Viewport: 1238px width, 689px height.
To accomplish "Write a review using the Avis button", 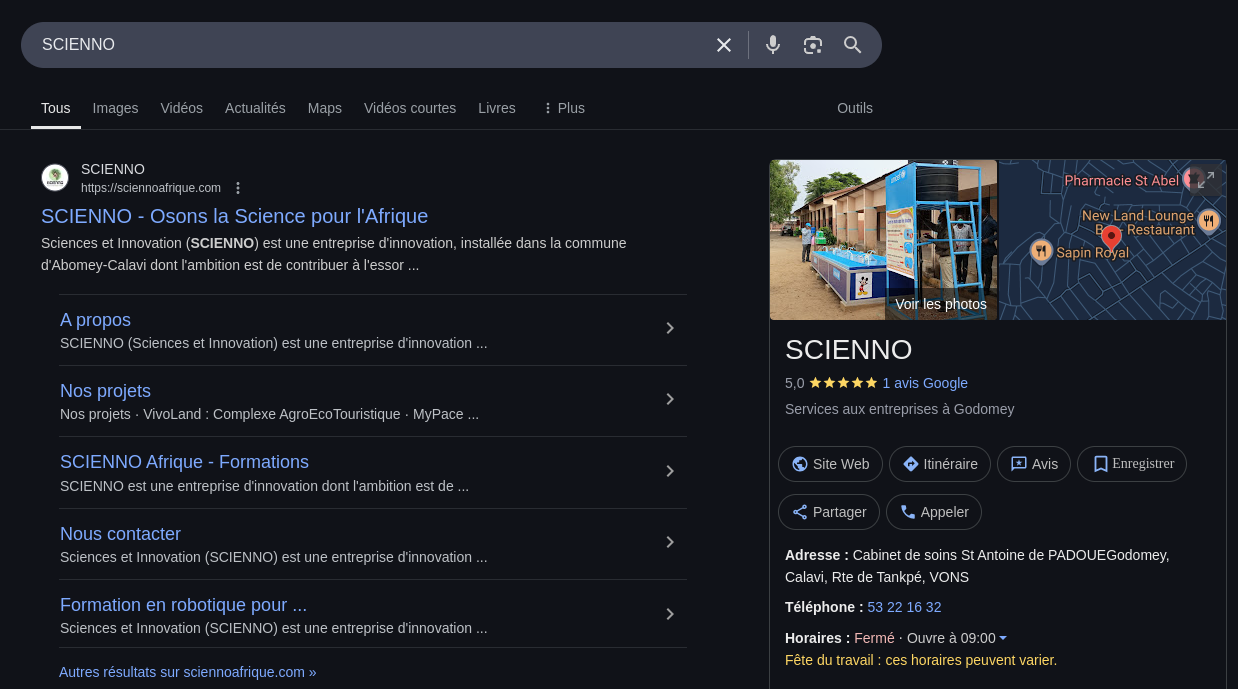I will 1034,464.
